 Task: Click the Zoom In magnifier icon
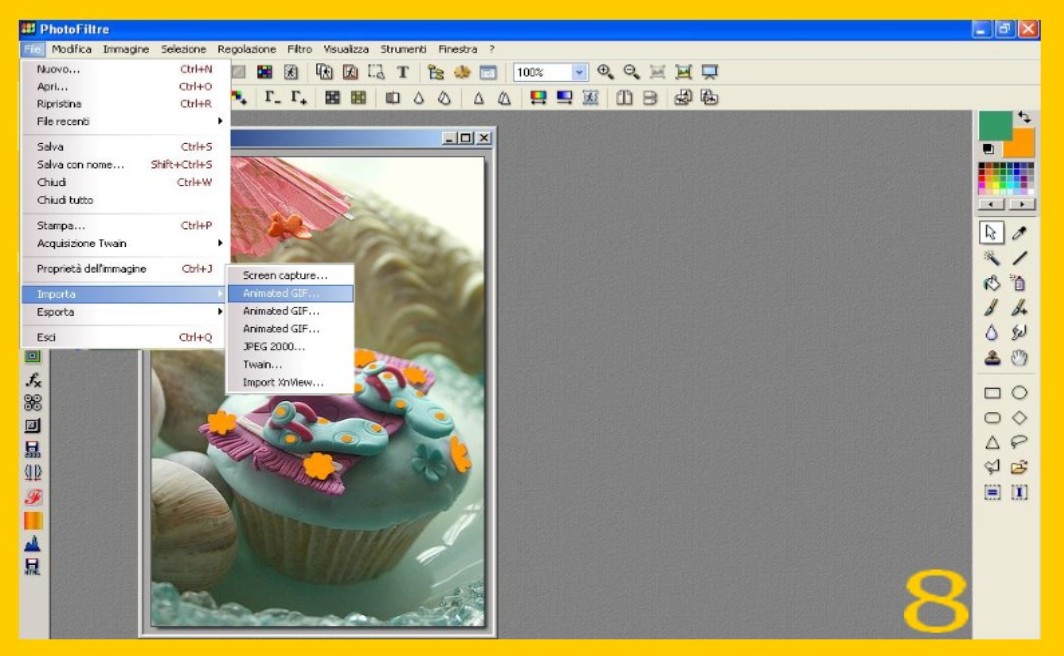pos(605,72)
